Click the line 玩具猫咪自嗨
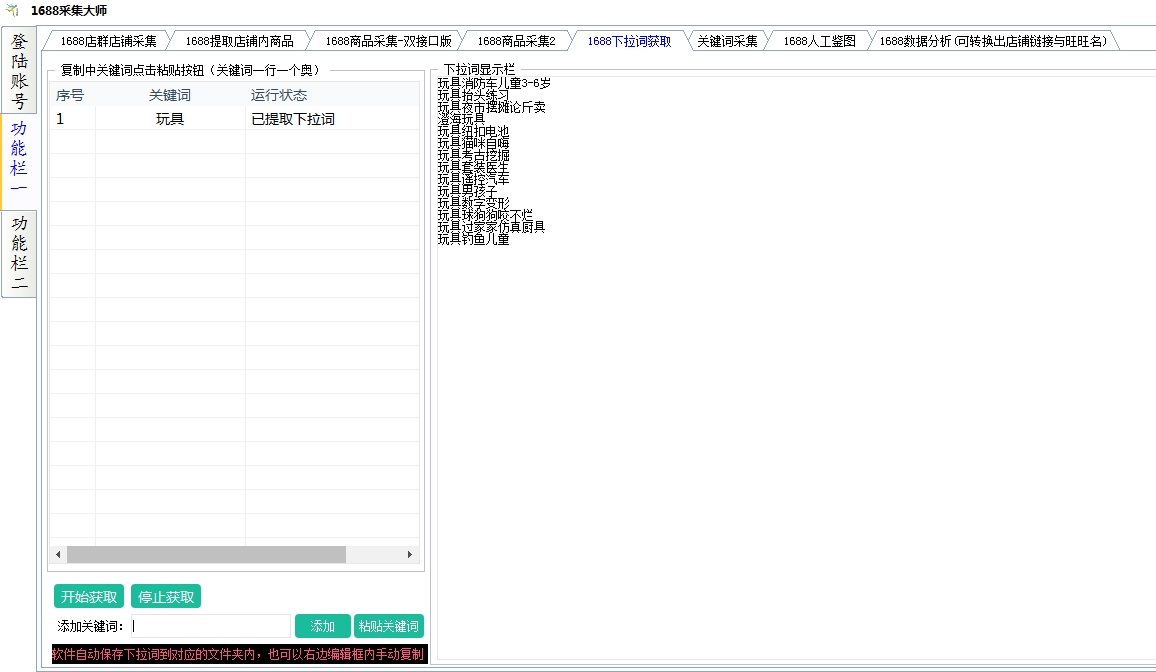1156x672 pixels. coord(473,143)
